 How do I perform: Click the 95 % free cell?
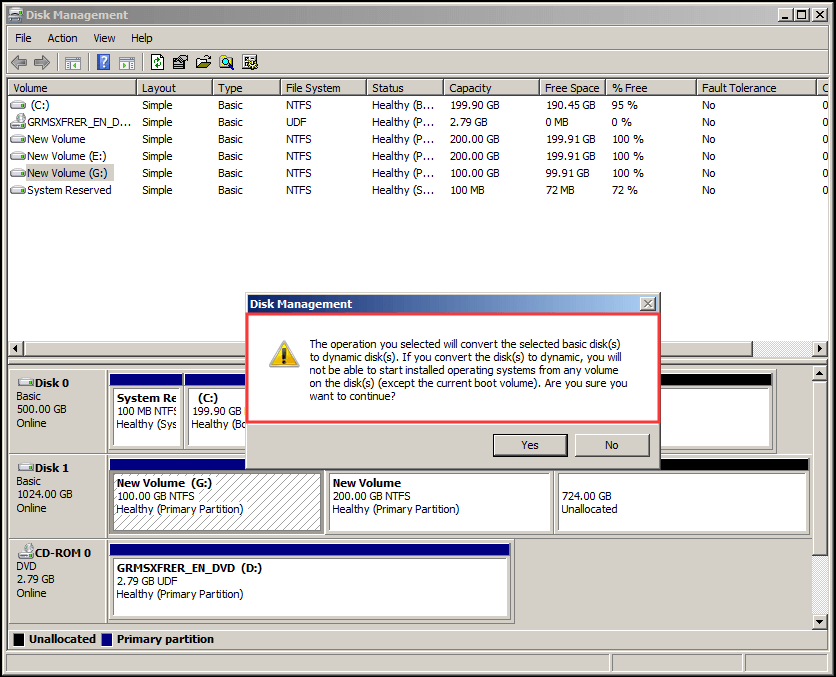624,105
